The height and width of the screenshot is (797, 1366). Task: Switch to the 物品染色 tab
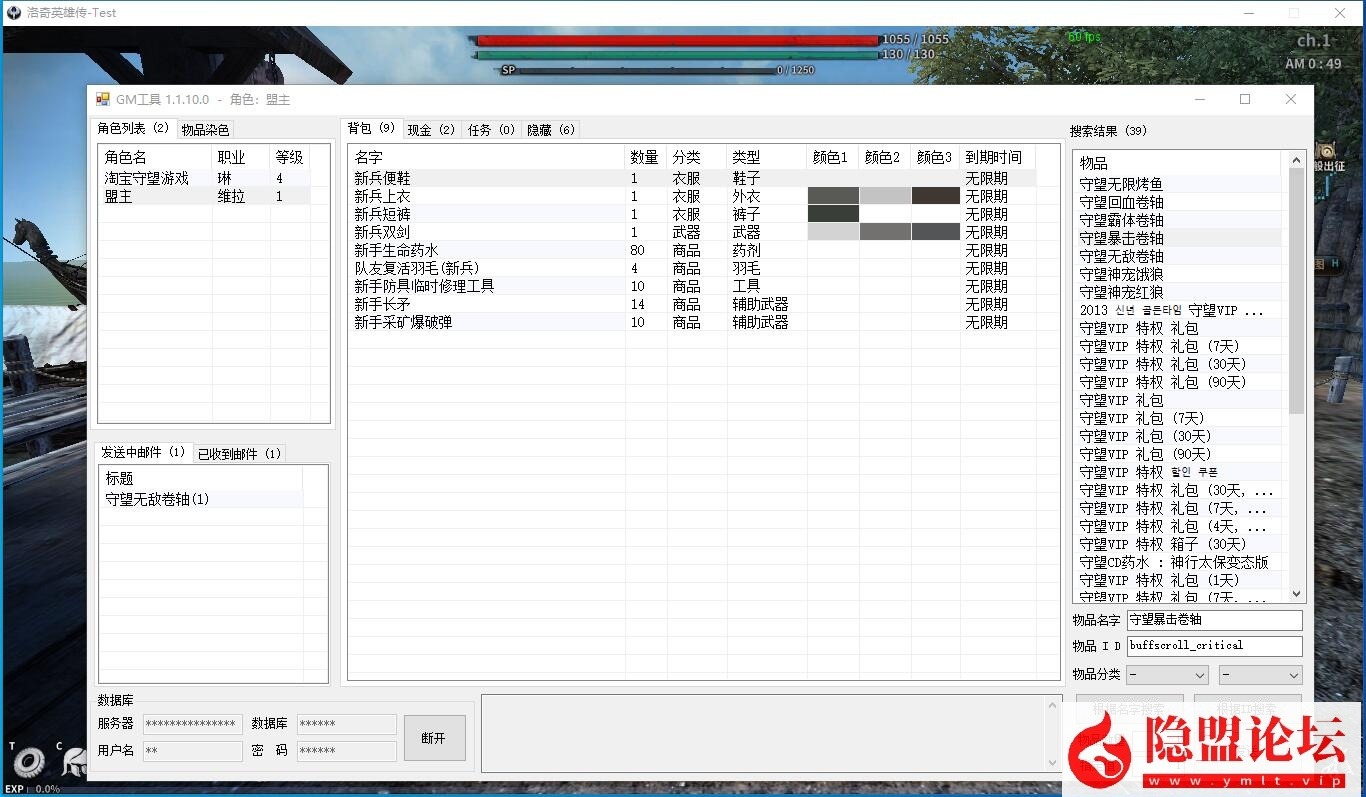[x=205, y=130]
